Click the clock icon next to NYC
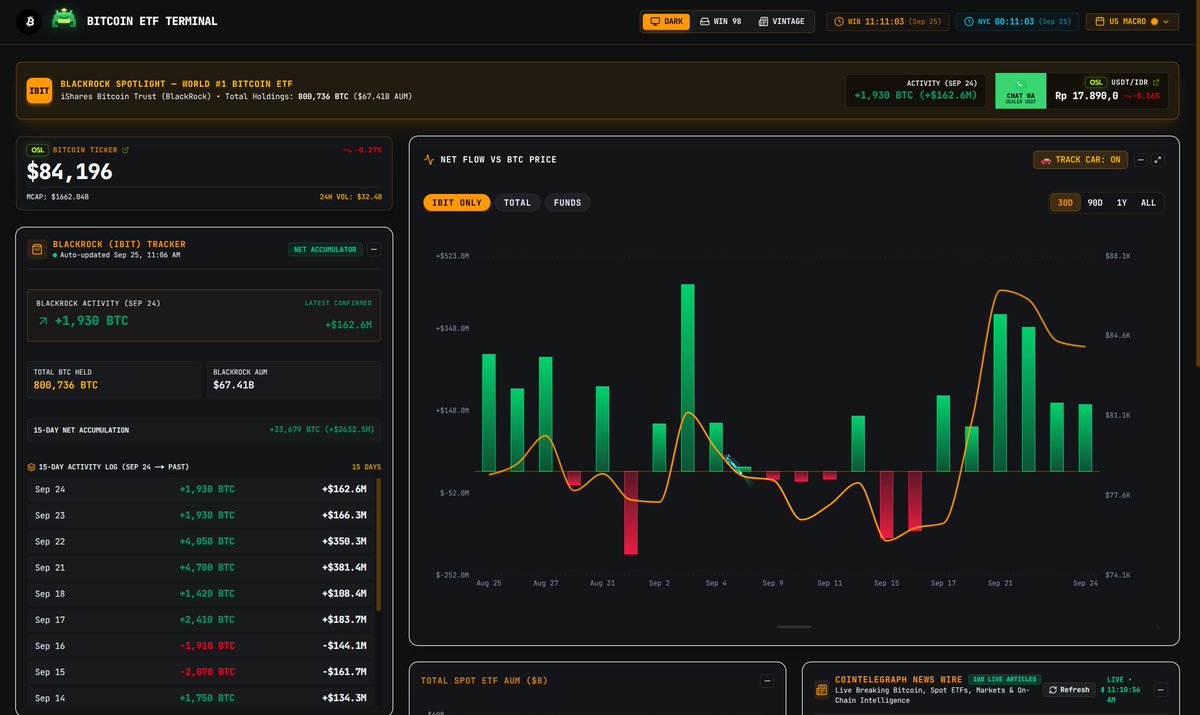This screenshot has width=1200, height=715. (x=970, y=21)
